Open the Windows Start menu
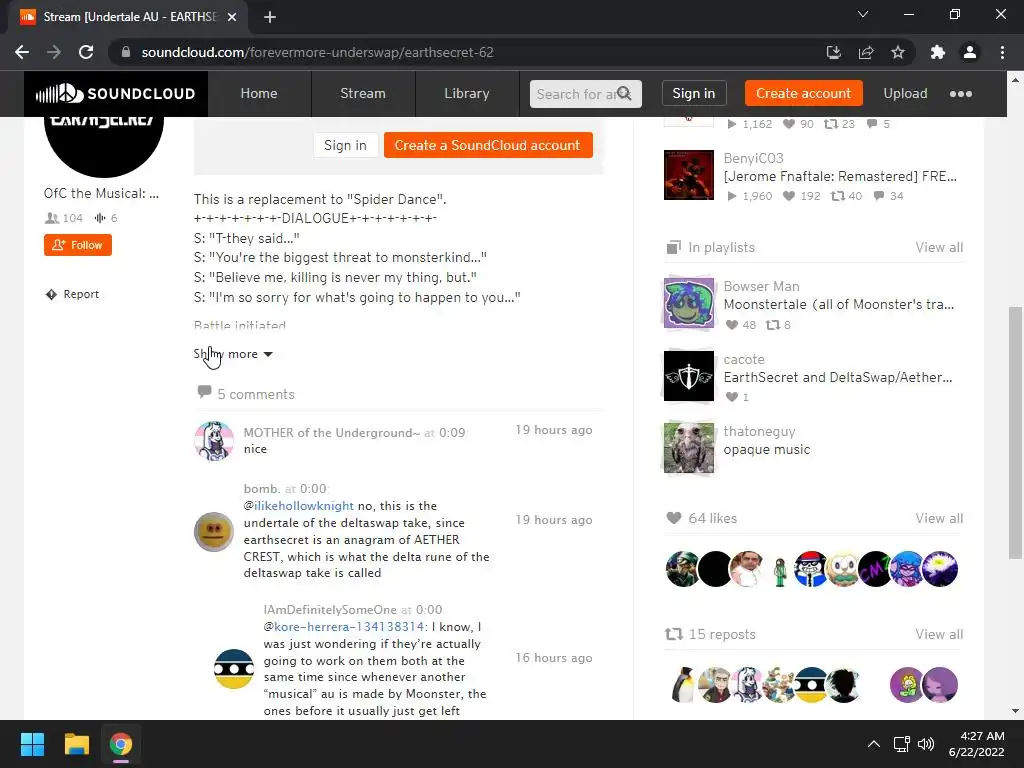The width and height of the screenshot is (1024, 768). (x=32, y=744)
